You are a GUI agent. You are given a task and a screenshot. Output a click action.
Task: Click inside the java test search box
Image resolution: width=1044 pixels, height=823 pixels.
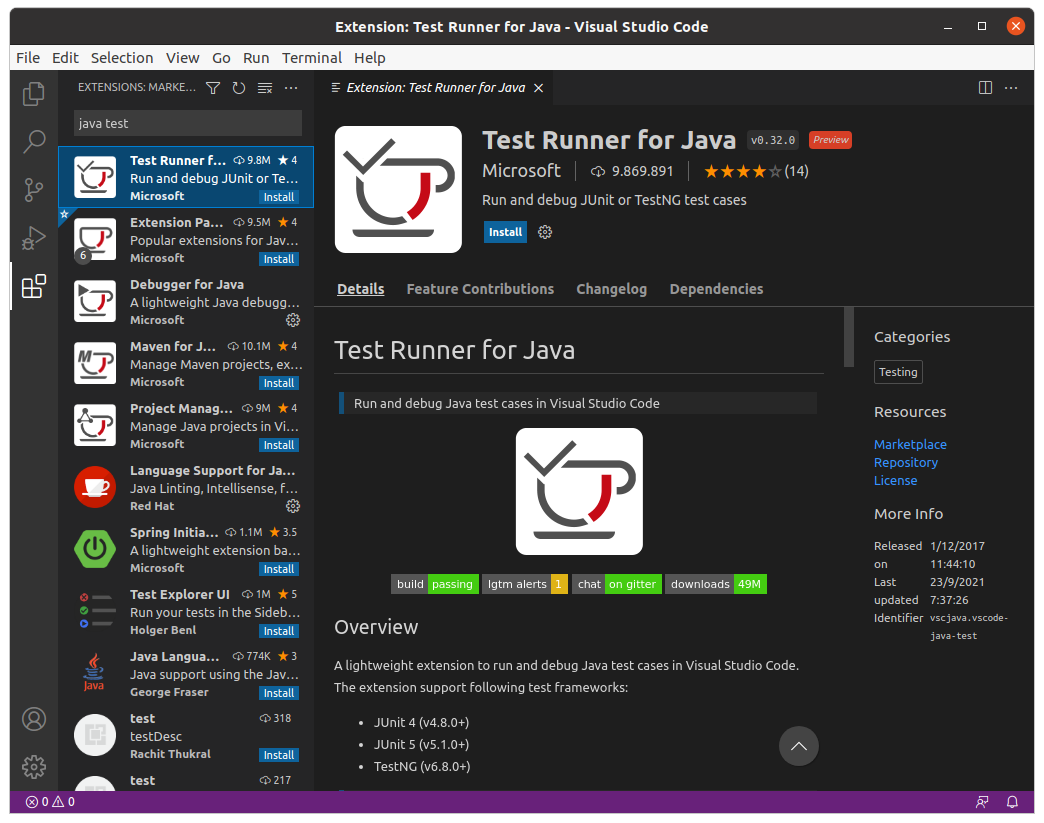pyautogui.click(x=185, y=122)
